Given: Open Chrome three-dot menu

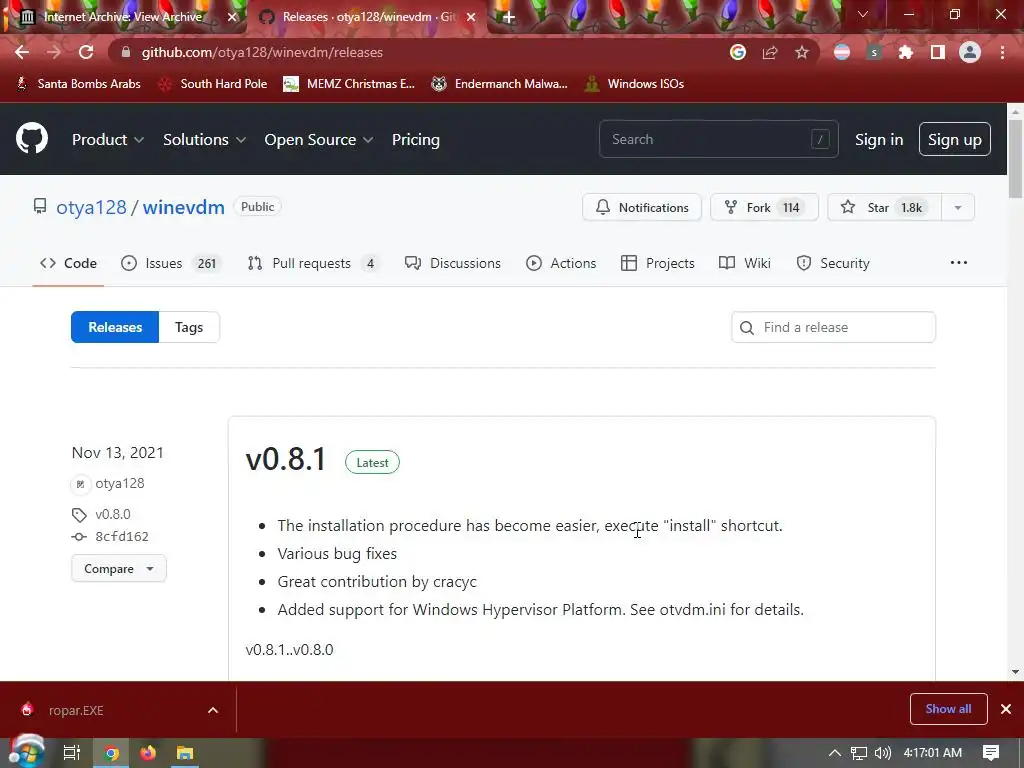Looking at the screenshot, I should point(1002,52).
